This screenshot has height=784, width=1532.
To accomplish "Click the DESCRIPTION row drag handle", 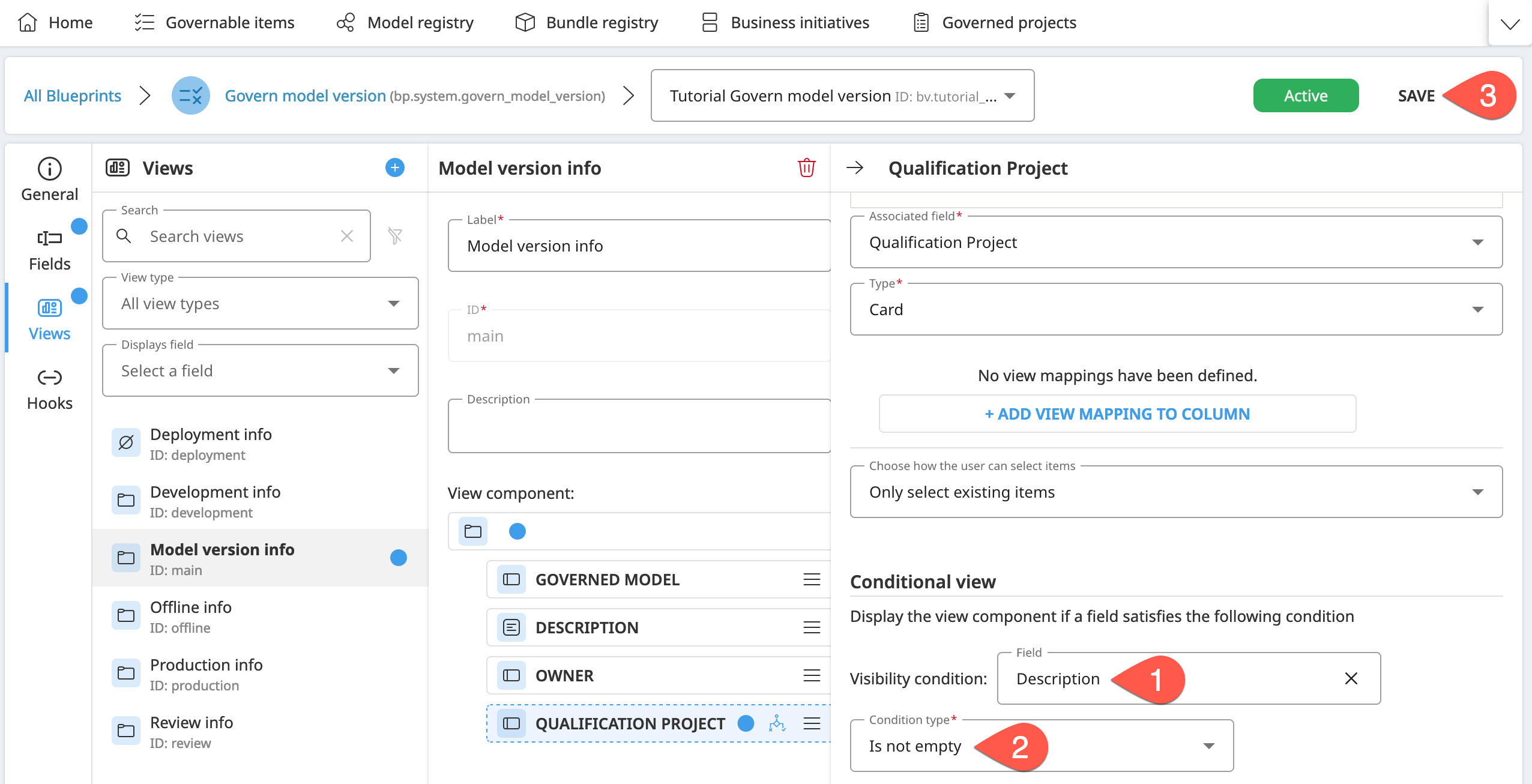I will click(812, 627).
